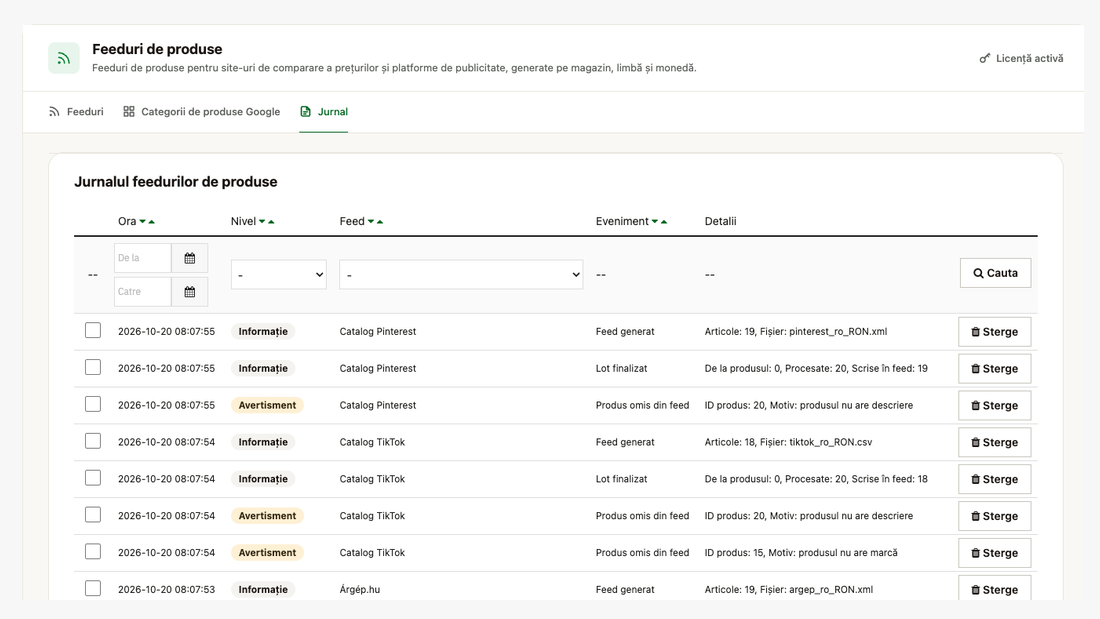This screenshot has height=619, width=1100.
Task: Click the Avertisment badge in the Catalog Pinterest row
Action: [x=267, y=405]
